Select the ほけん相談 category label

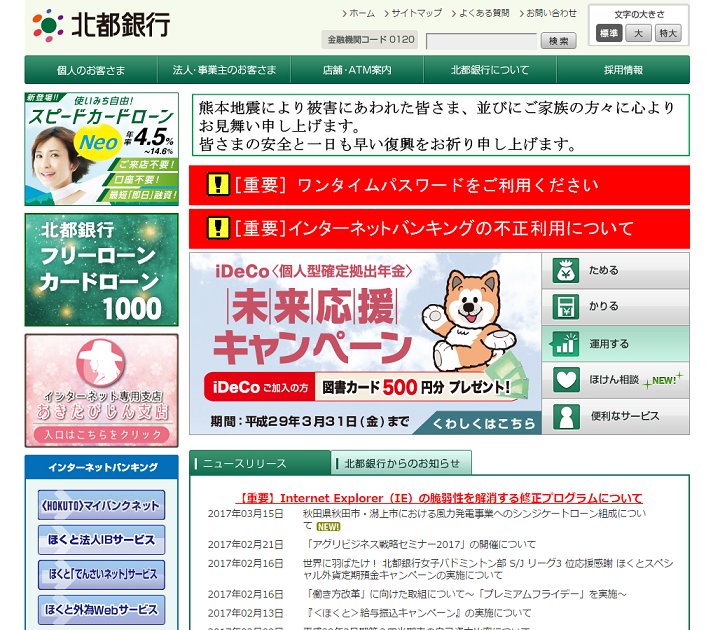(x=614, y=380)
